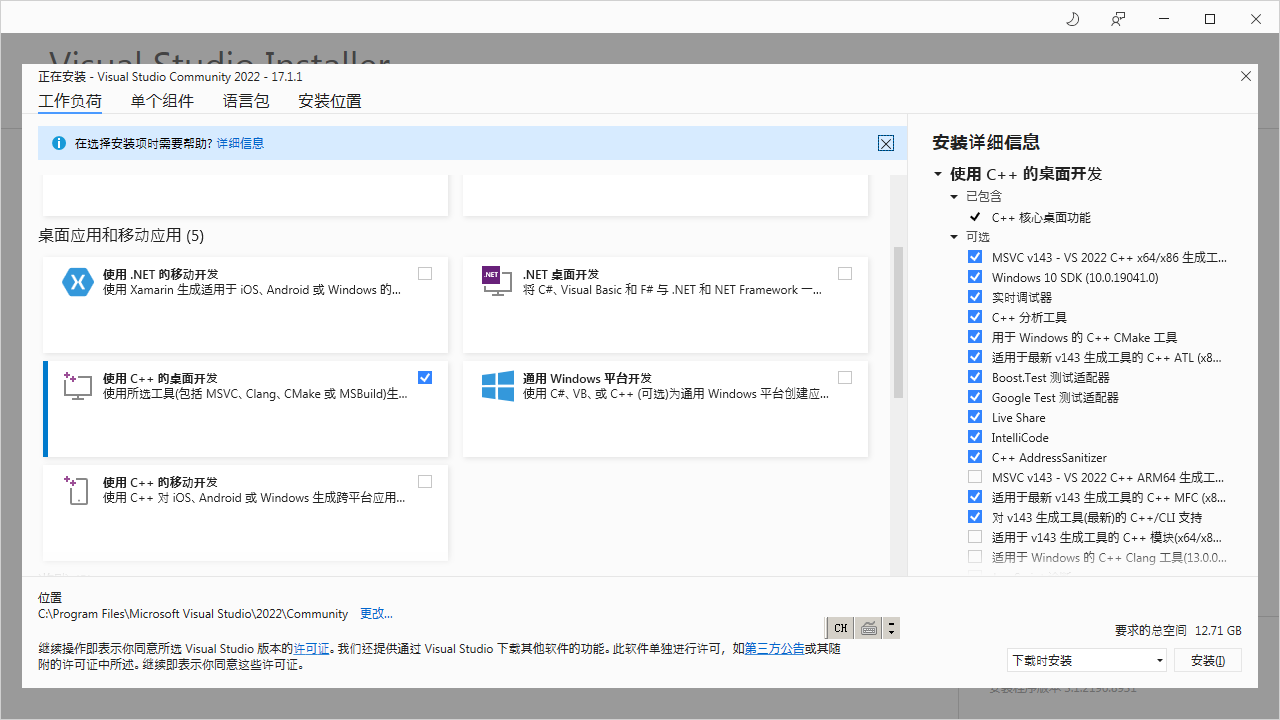Uncheck the Live Share component

(975, 417)
